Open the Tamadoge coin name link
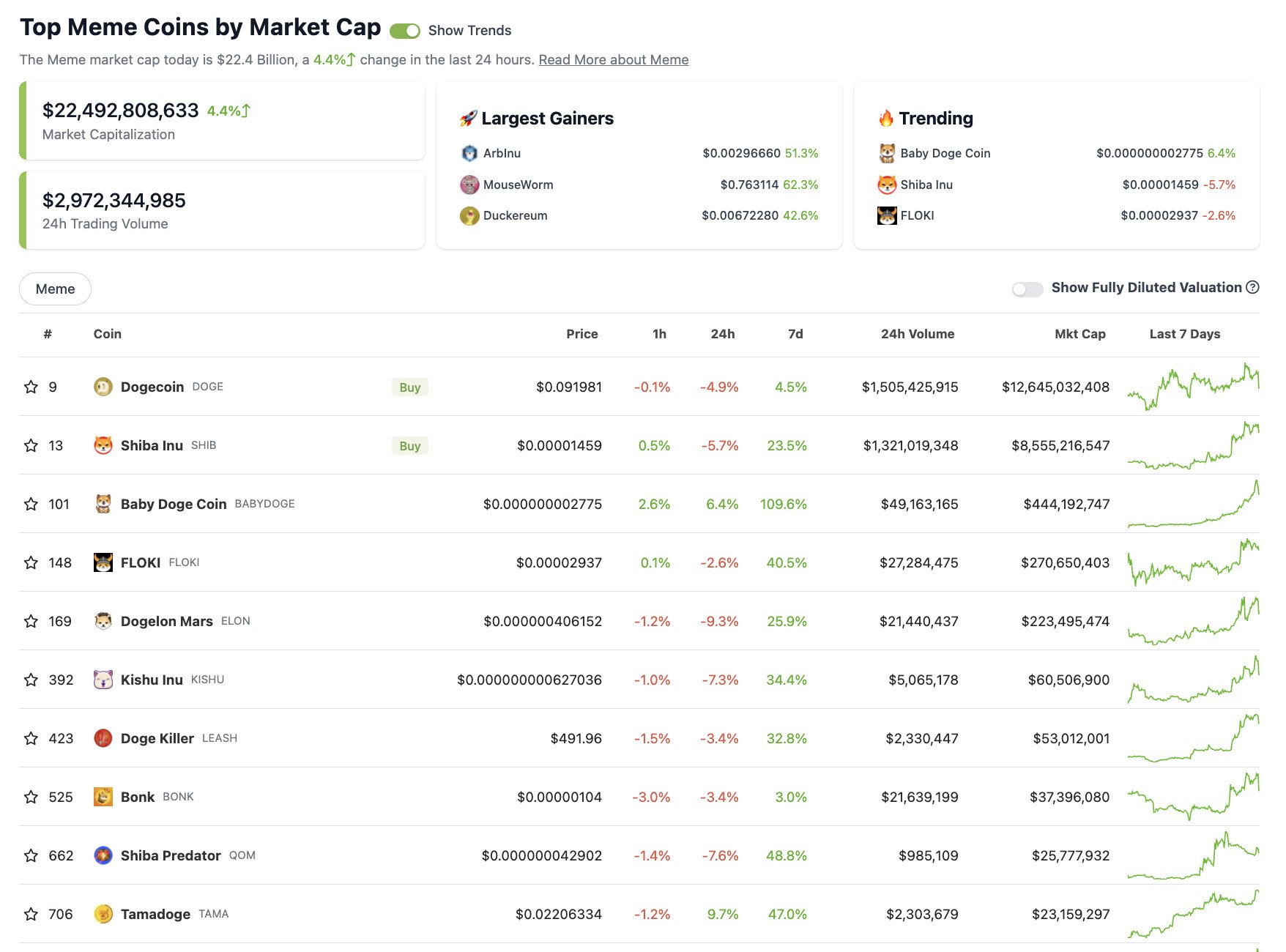Image resolution: width=1286 pixels, height=952 pixels. pyautogui.click(x=155, y=914)
